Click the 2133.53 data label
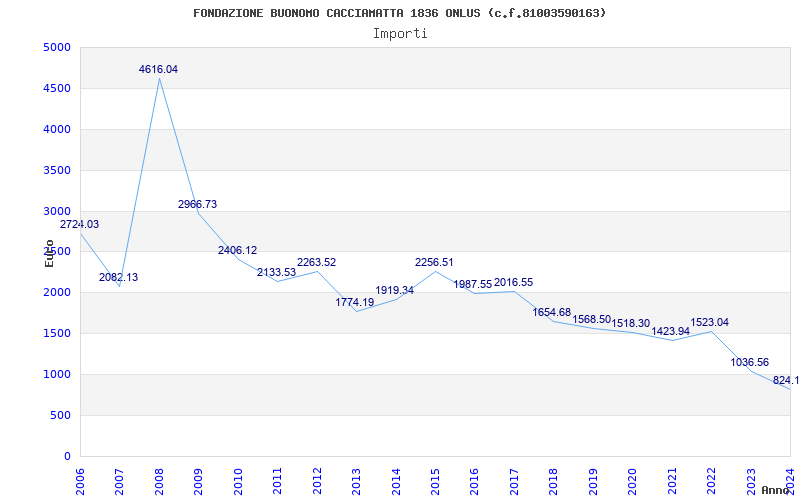This screenshot has width=800, height=500. point(277,272)
